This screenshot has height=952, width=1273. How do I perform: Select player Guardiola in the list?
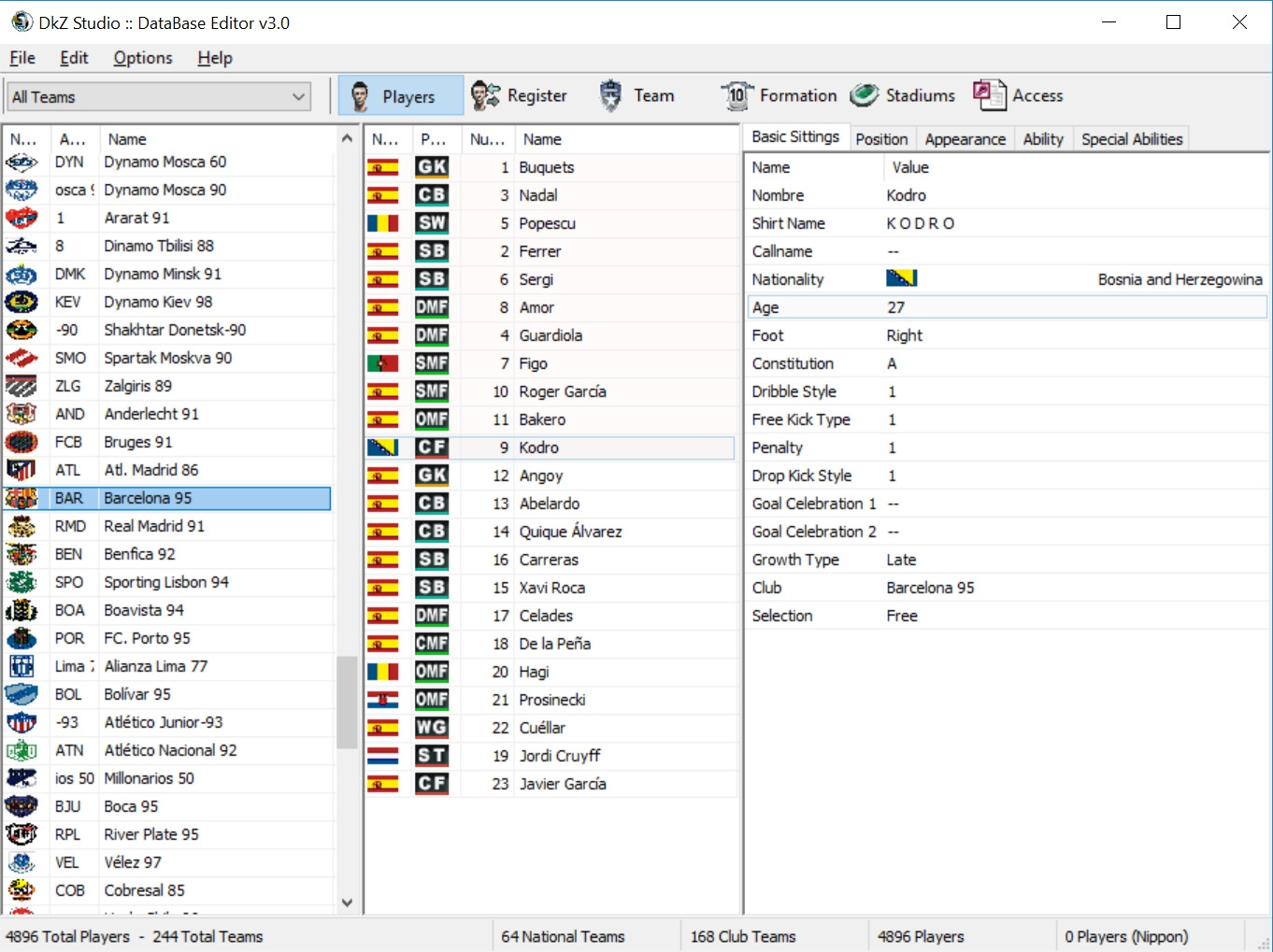pyautogui.click(x=551, y=335)
